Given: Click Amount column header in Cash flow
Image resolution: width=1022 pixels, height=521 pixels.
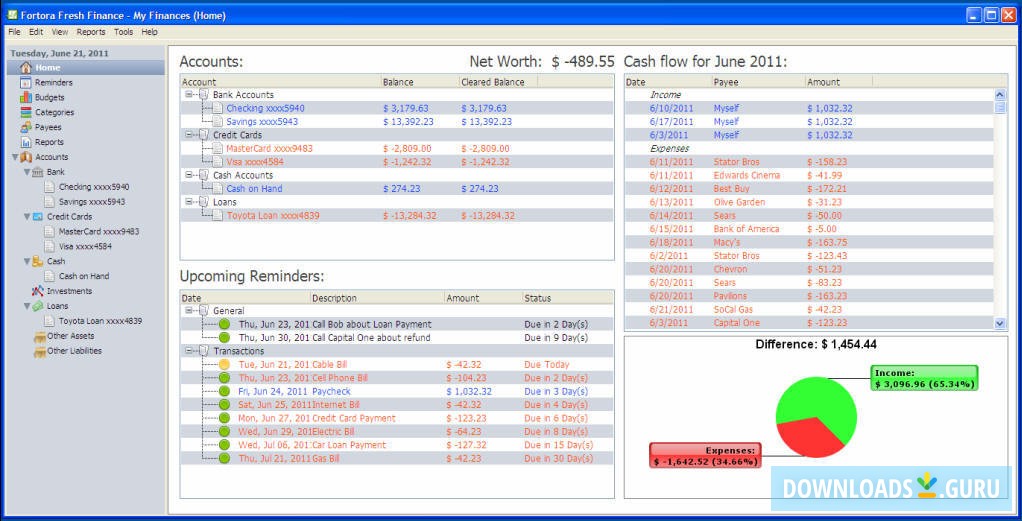Looking at the screenshot, I should click(839, 82).
